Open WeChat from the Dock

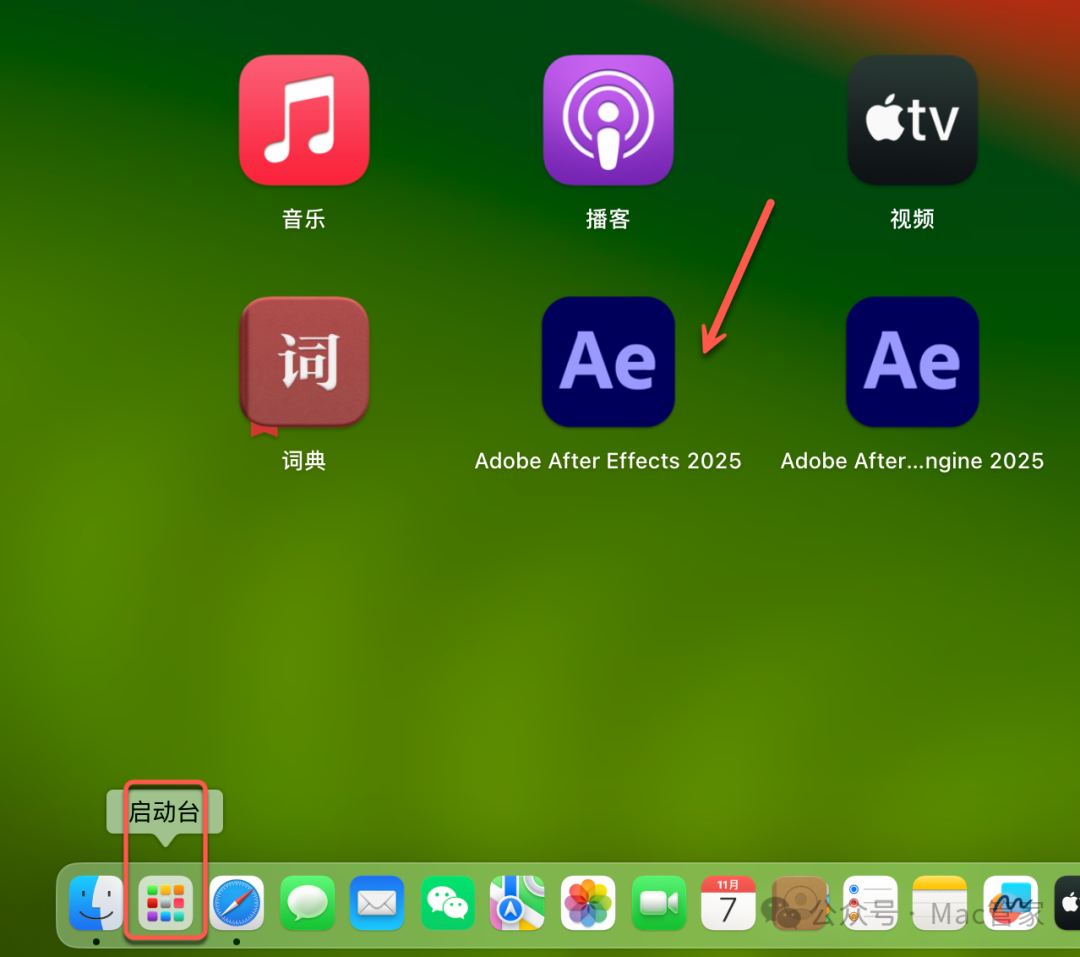[448, 903]
